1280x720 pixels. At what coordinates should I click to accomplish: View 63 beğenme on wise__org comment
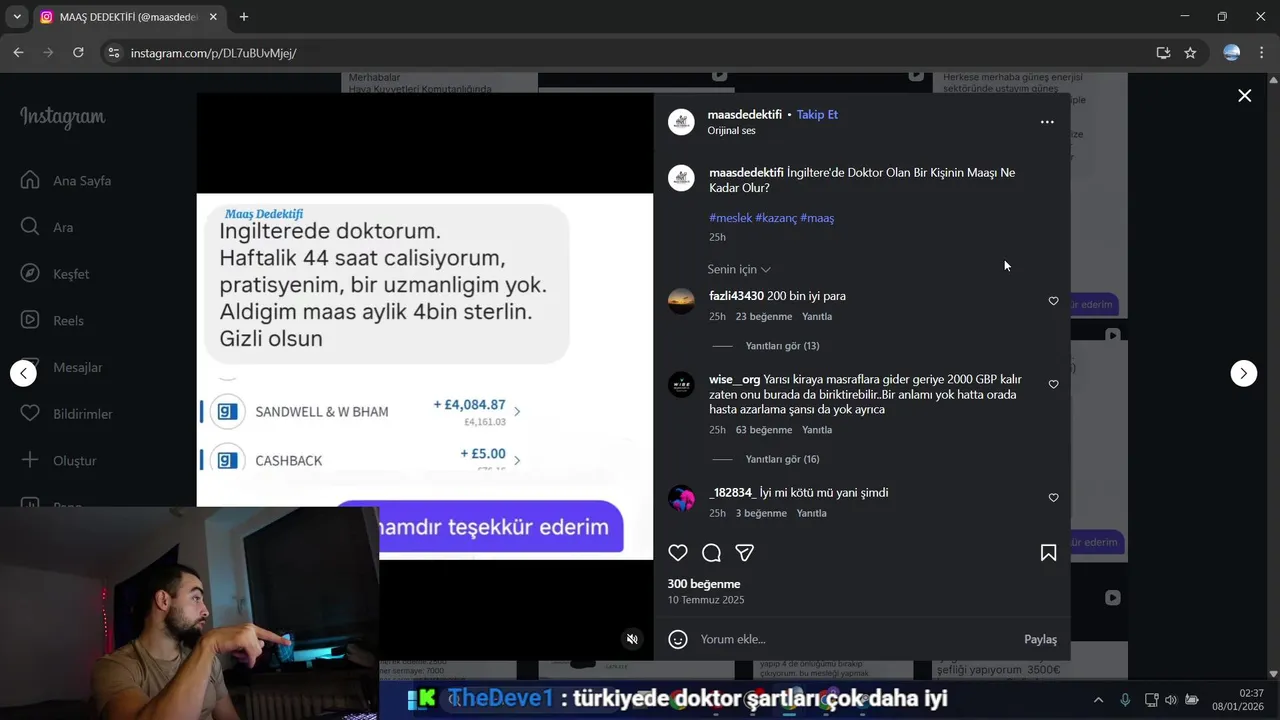pyautogui.click(x=764, y=430)
